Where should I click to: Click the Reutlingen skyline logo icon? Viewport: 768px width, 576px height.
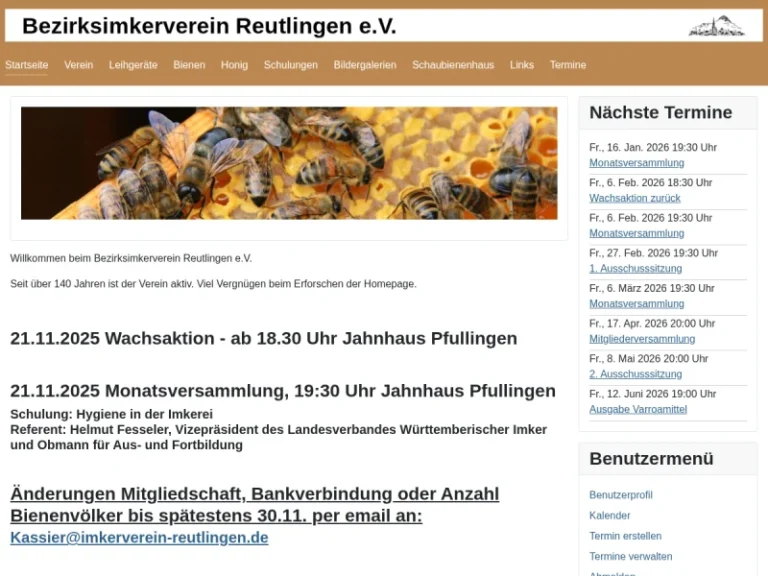point(717,26)
